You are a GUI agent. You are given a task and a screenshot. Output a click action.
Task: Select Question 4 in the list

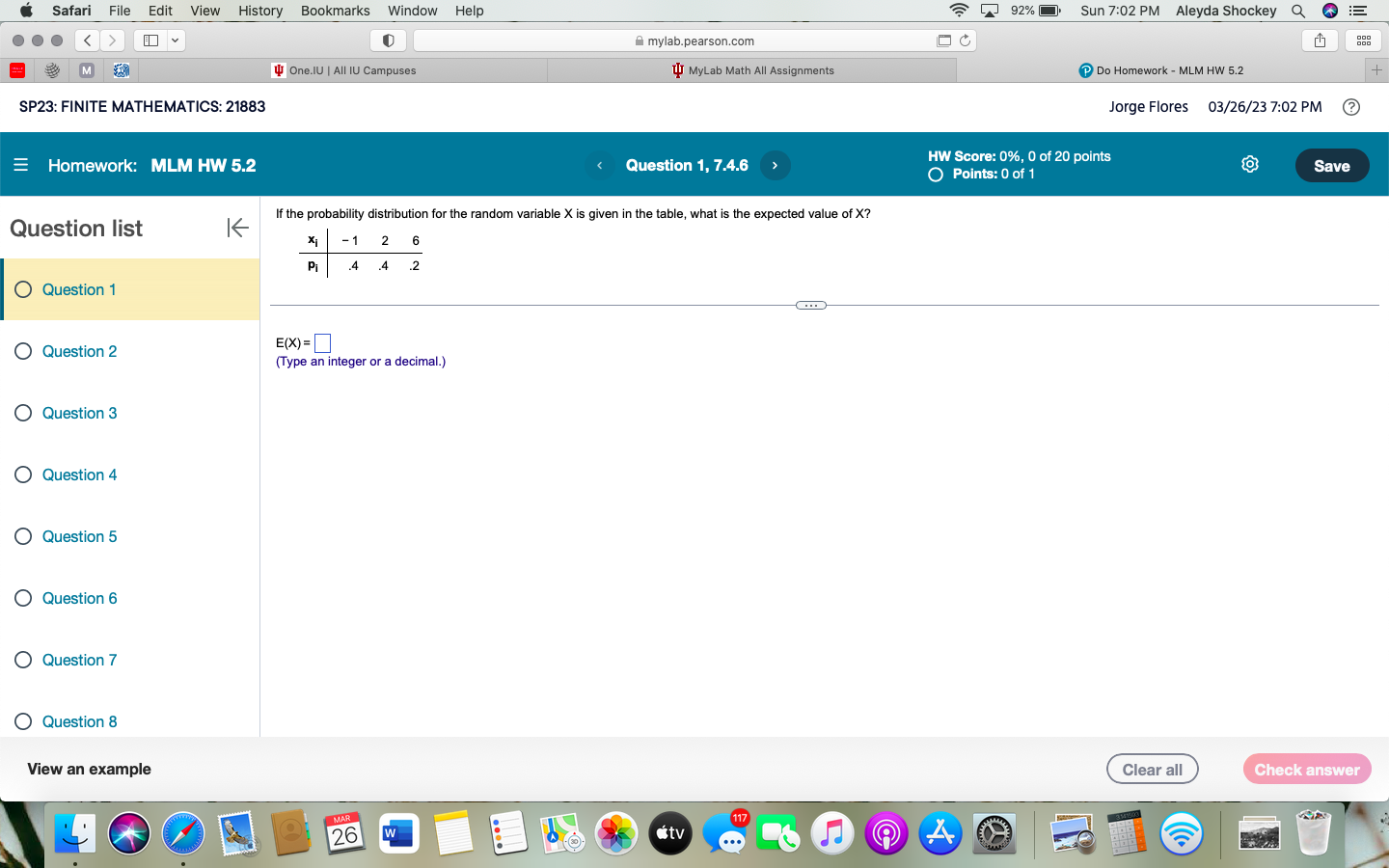point(130,475)
